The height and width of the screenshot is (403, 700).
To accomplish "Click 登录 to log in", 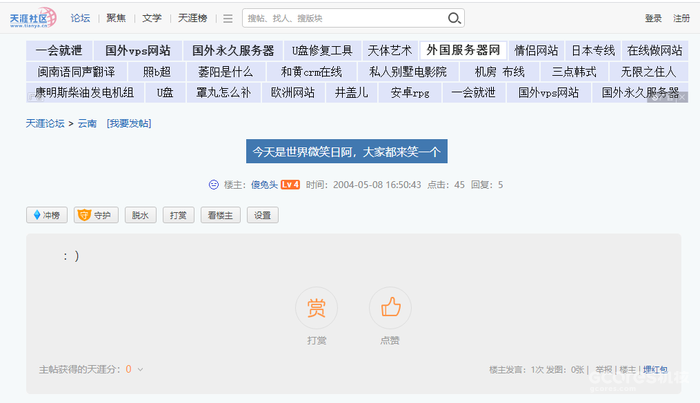I will pyautogui.click(x=653, y=18).
